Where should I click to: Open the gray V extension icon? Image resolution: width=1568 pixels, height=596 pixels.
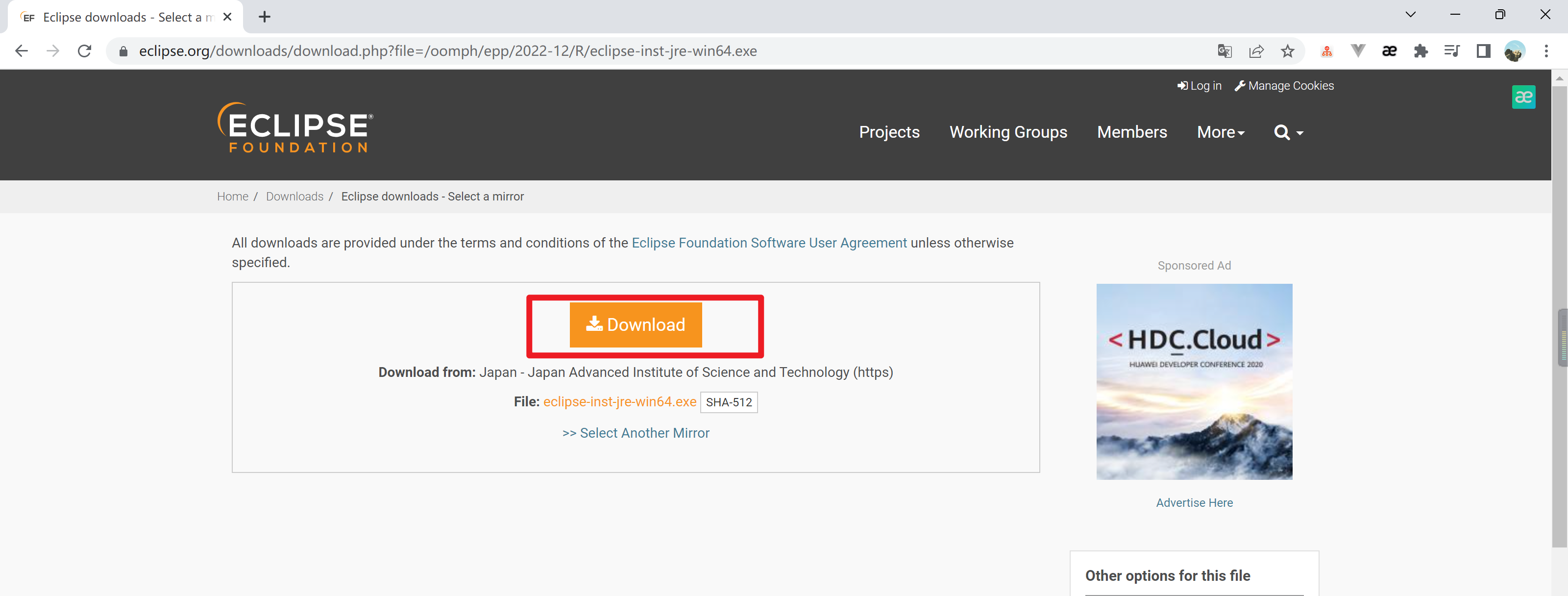[1358, 51]
